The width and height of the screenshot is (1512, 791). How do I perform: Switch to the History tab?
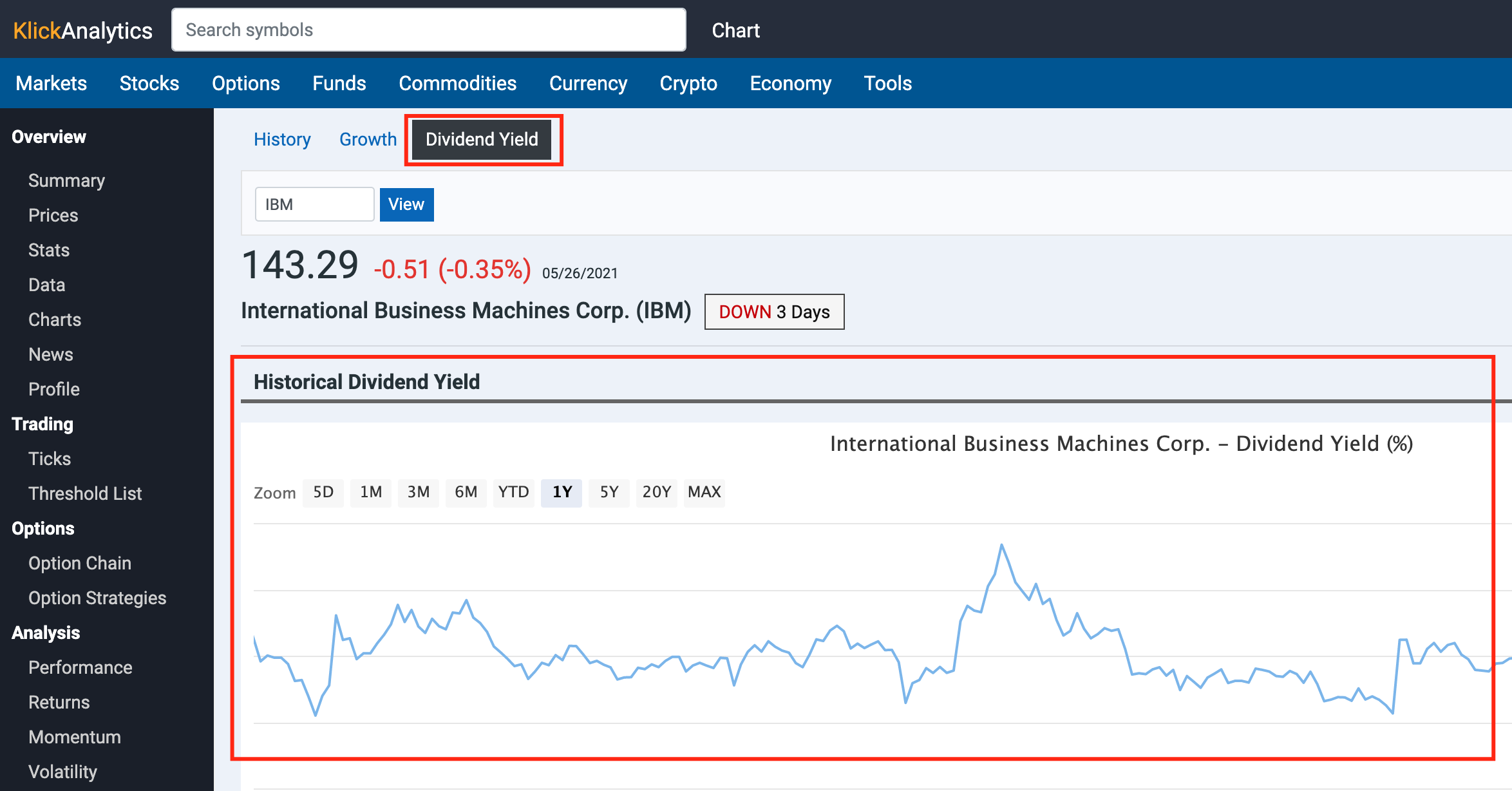pos(282,139)
